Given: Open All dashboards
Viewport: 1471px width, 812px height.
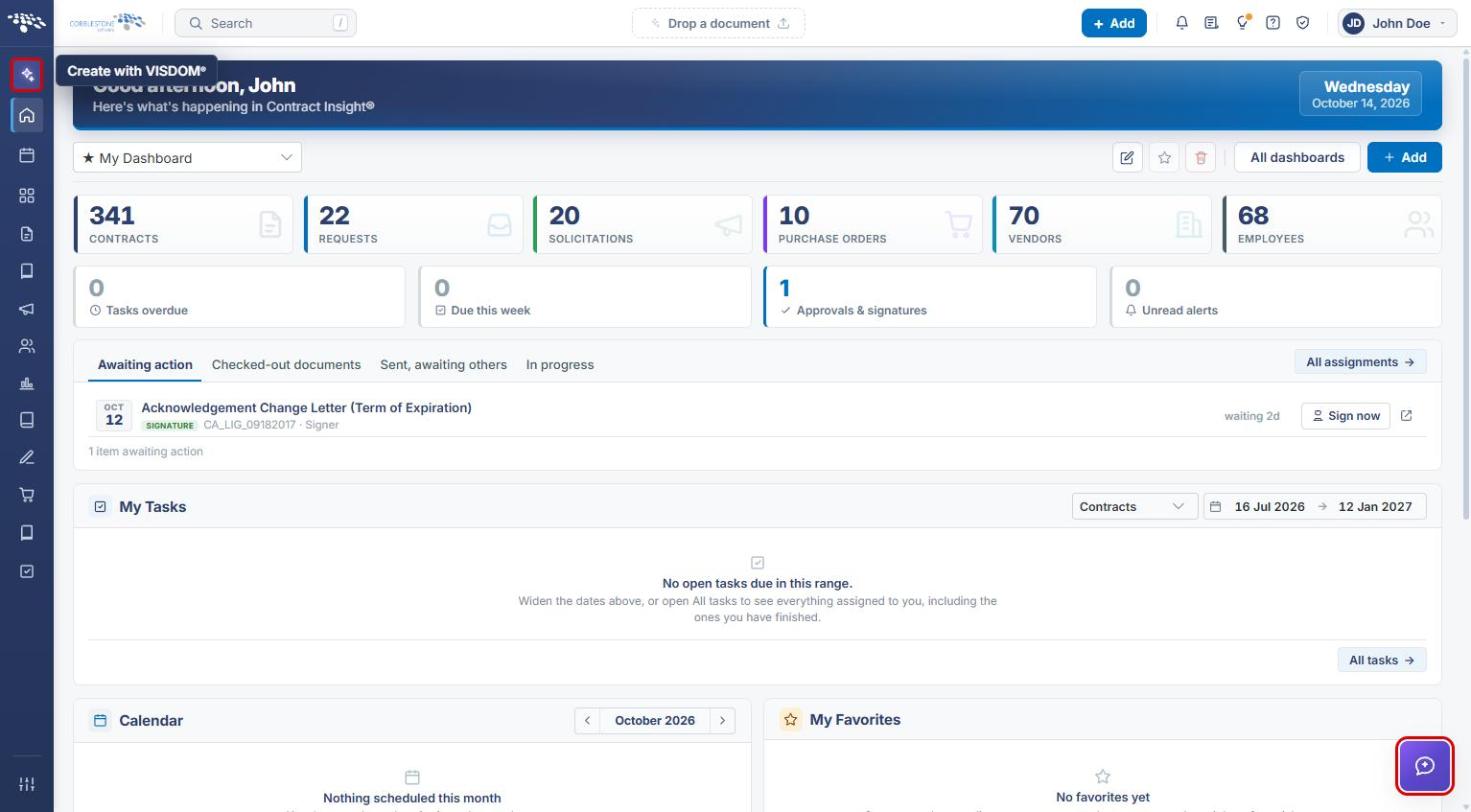Looking at the screenshot, I should (1297, 157).
